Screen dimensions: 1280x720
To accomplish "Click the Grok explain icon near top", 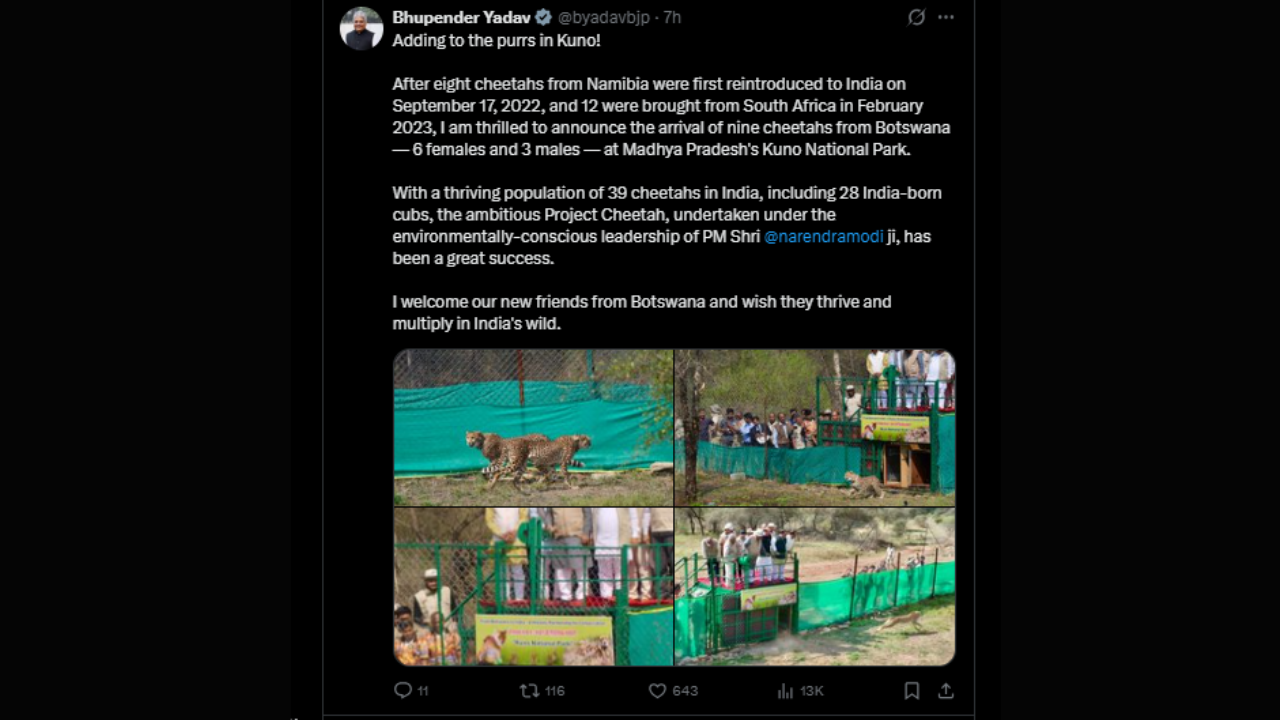I will [916, 18].
